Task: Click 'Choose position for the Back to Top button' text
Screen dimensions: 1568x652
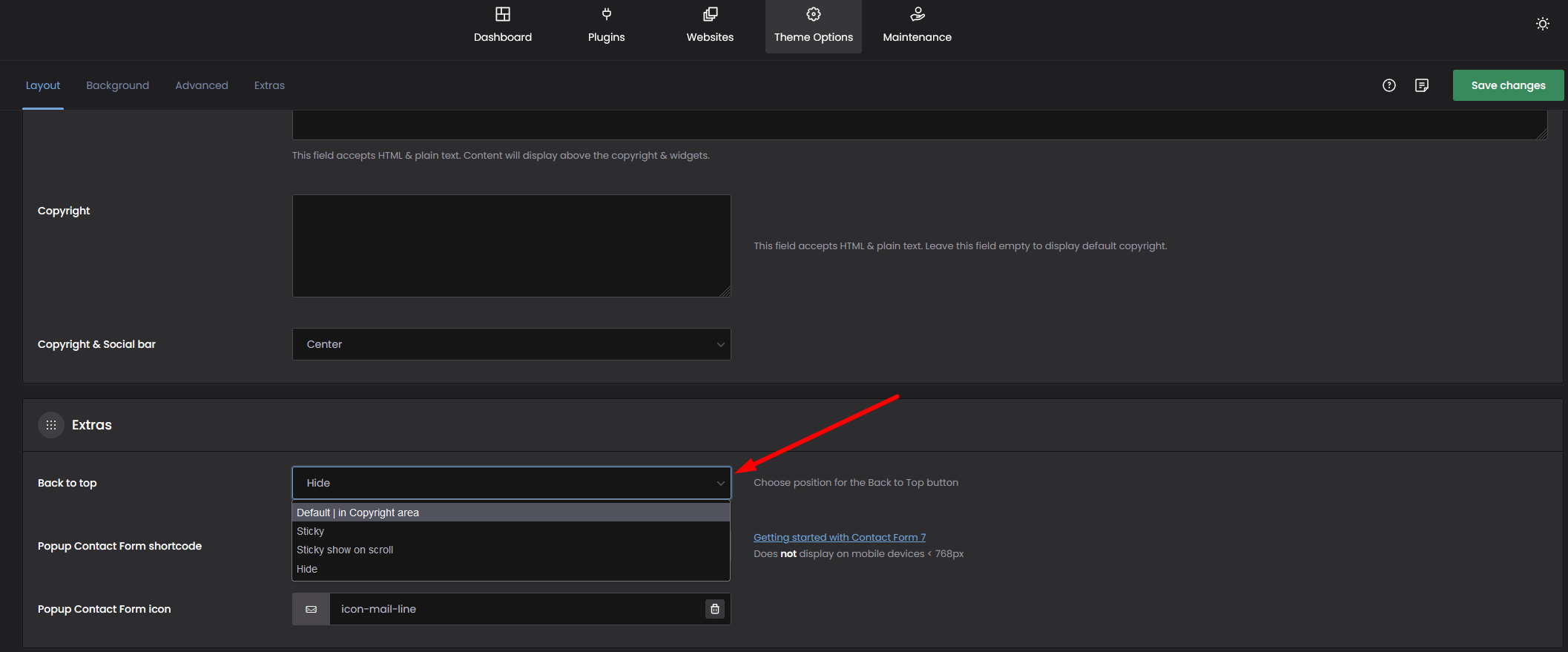Action: click(856, 483)
